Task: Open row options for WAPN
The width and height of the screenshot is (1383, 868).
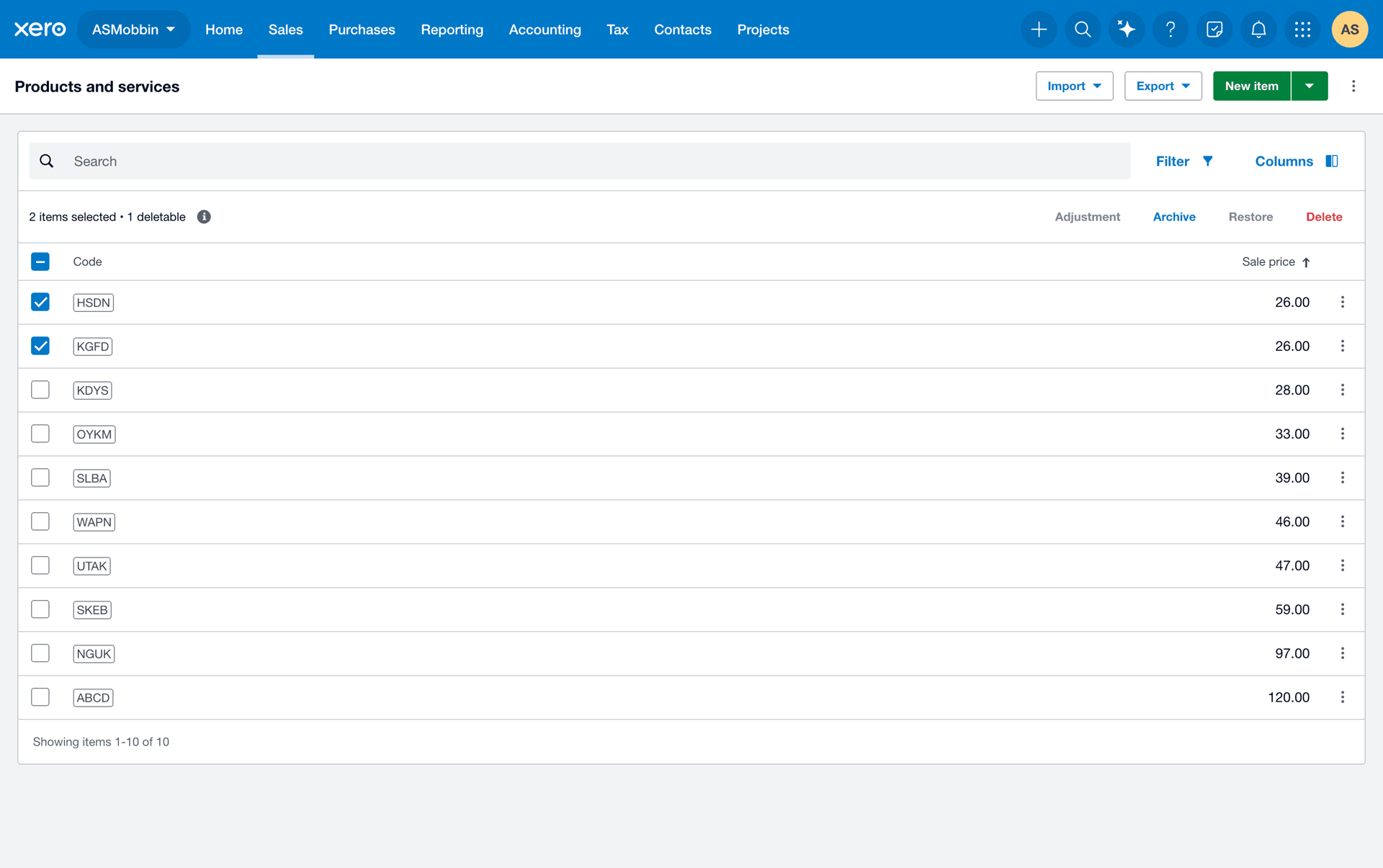Action: point(1343,522)
